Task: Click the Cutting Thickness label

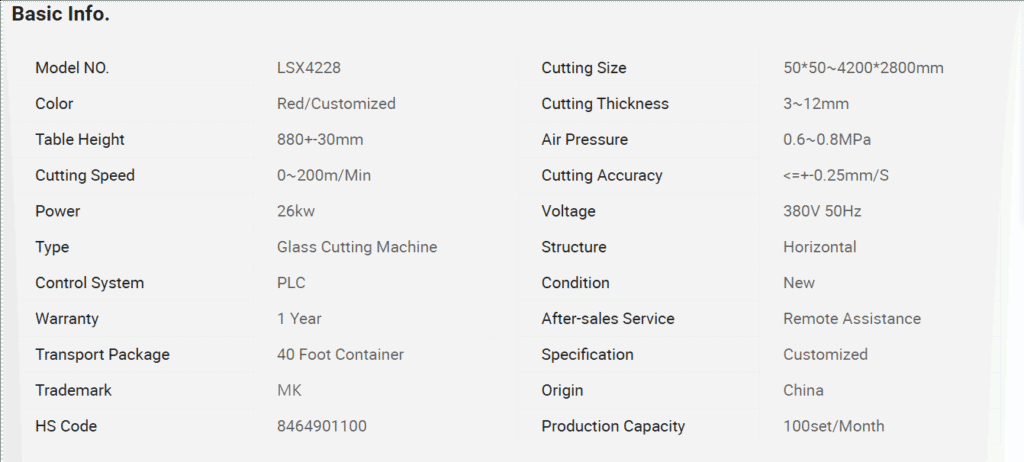Action: 605,104
